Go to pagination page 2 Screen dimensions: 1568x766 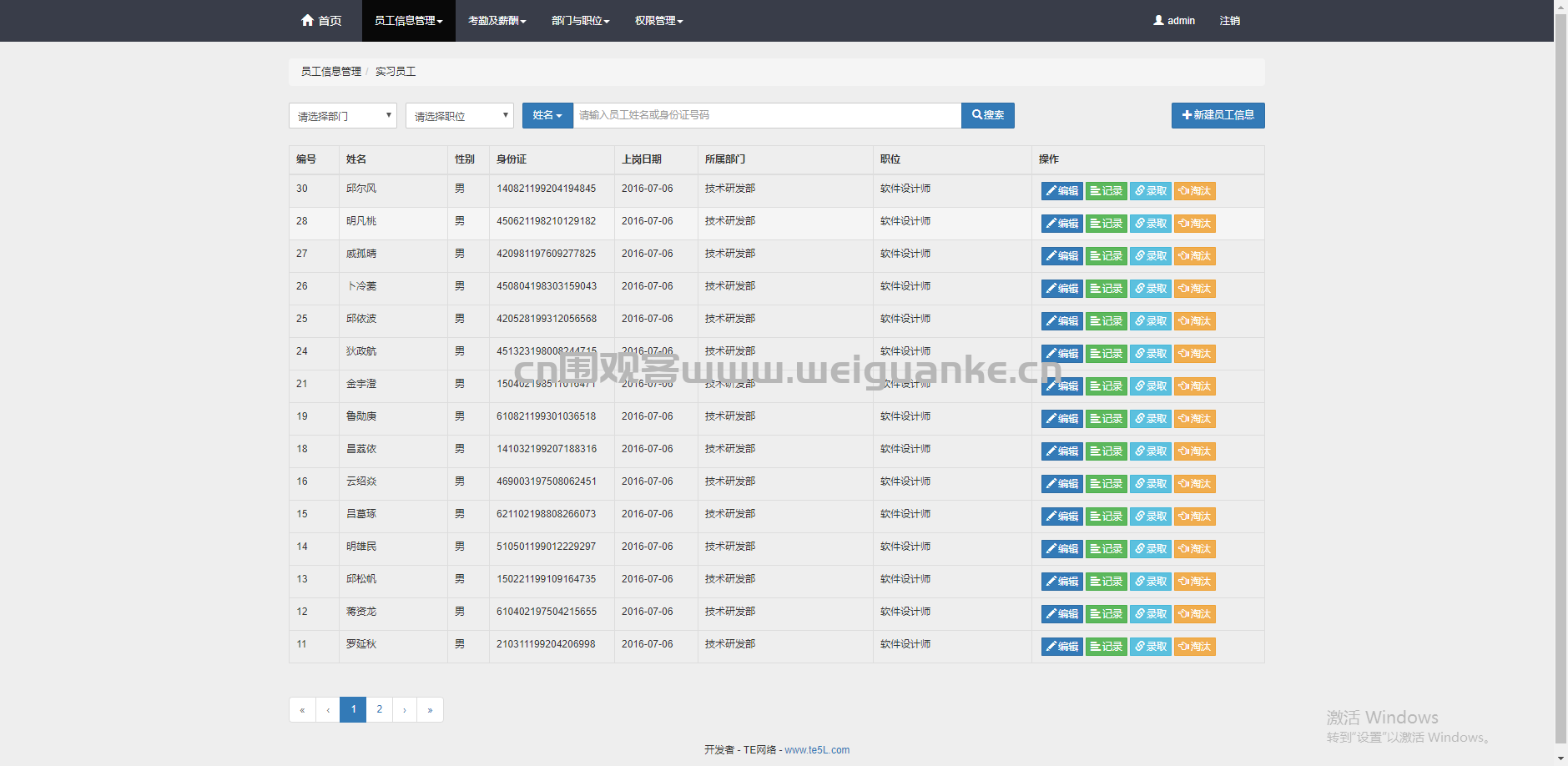pyautogui.click(x=379, y=709)
